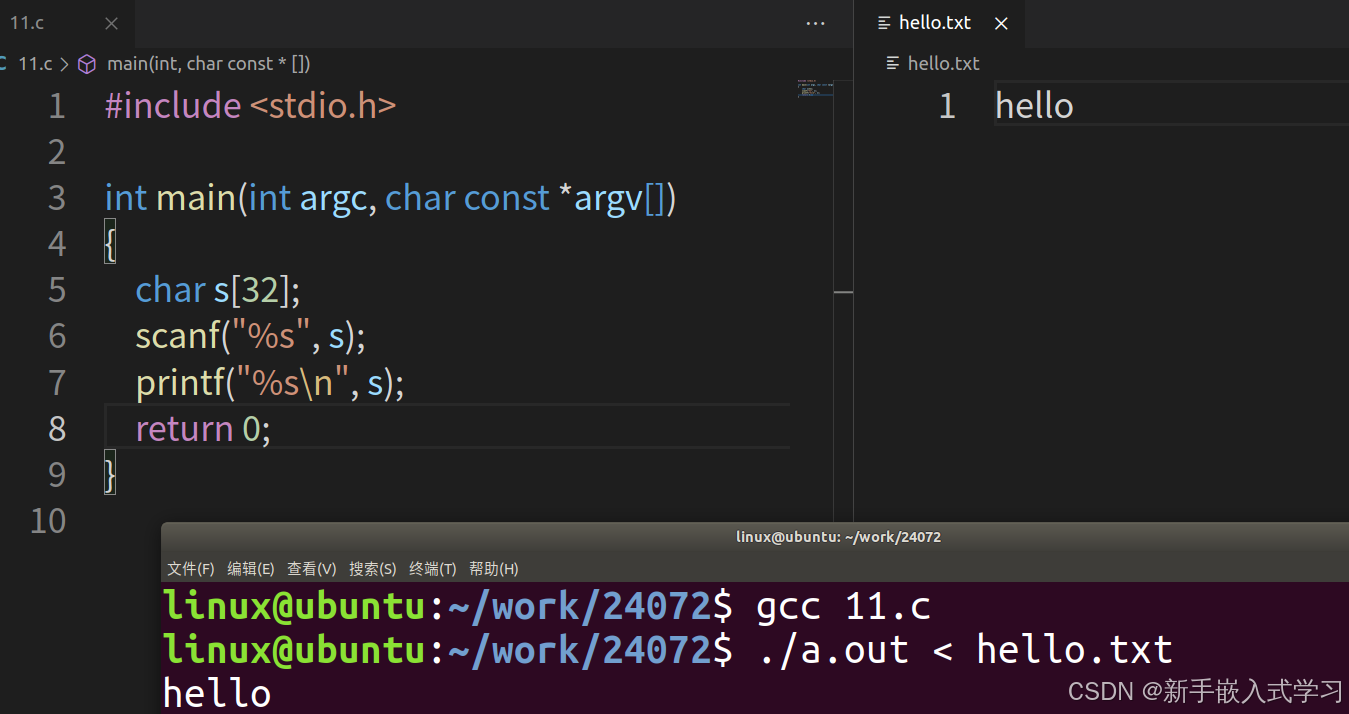Open the editor More Actions ellipsis
This screenshot has height=714, width=1349.
pyautogui.click(x=816, y=24)
